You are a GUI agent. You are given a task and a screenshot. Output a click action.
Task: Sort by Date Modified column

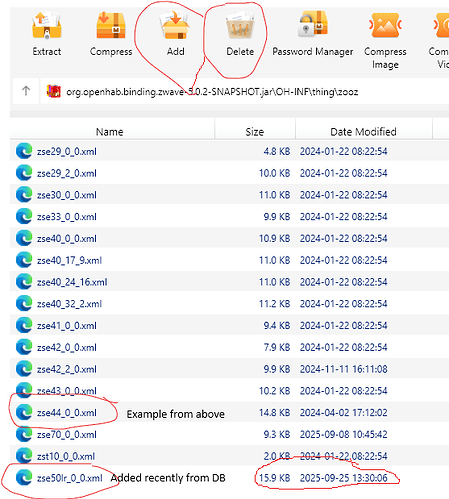coord(363,132)
